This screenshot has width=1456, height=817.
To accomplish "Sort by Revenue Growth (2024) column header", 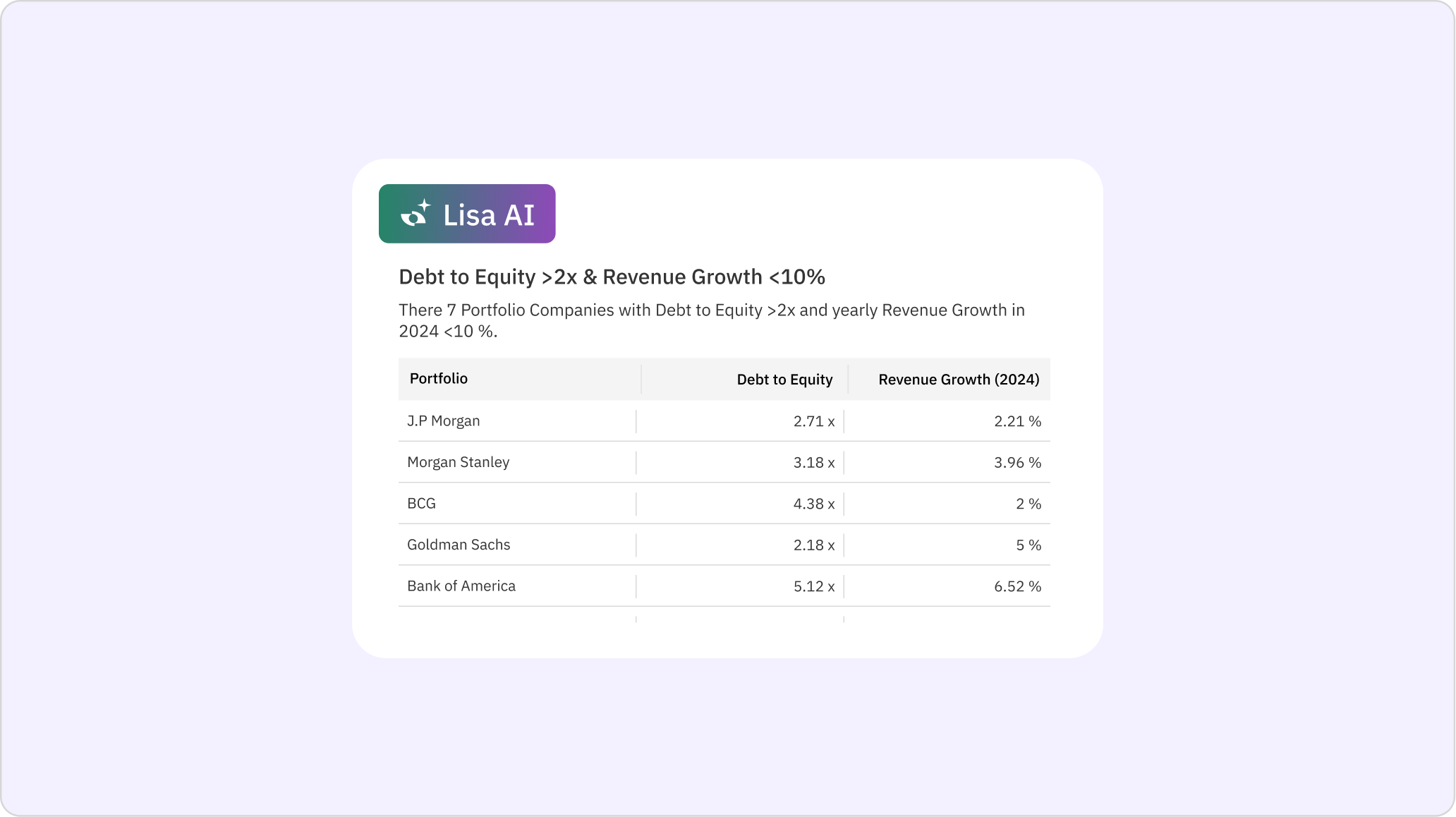I will pyautogui.click(x=959, y=380).
